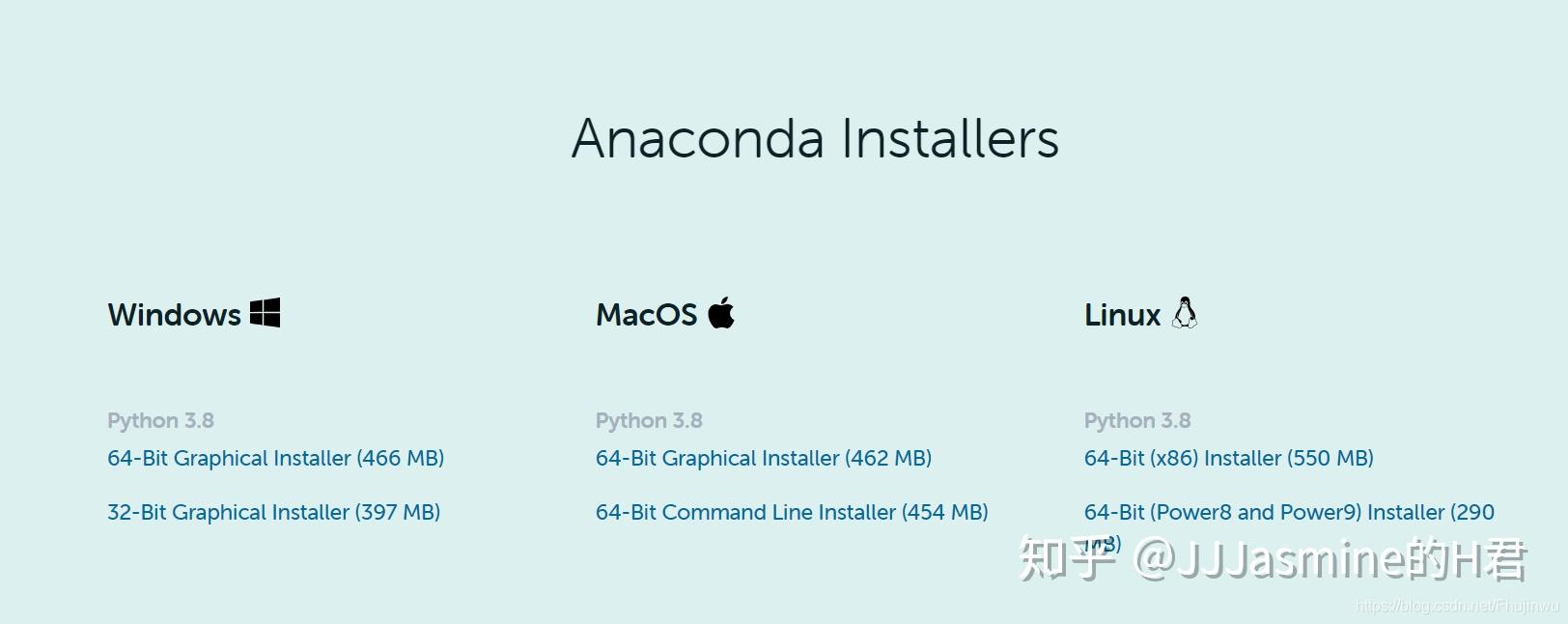Image resolution: width=1568 pixels, height=624 pixels.
Task: Select the Windows column heading
Action: coord(174,314)
